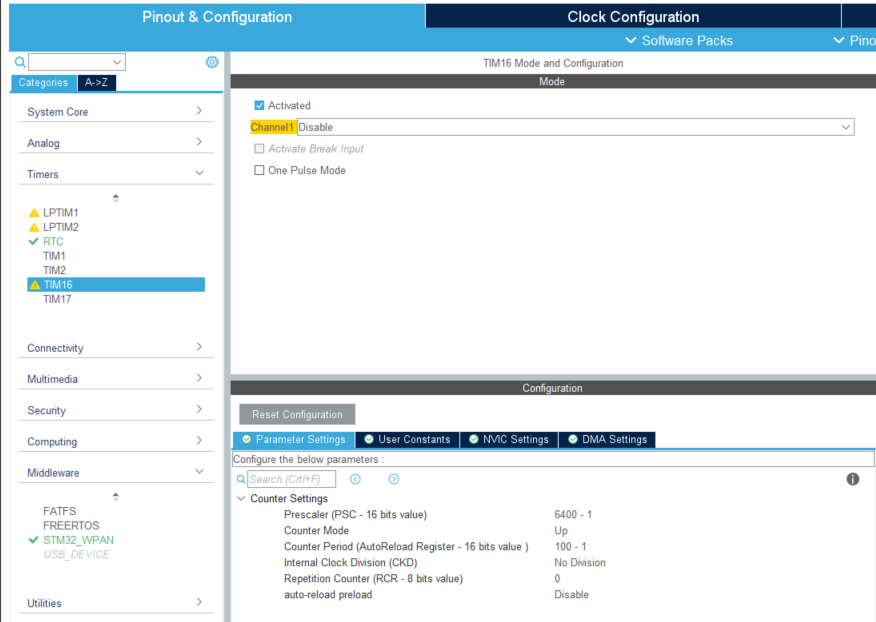Click the sort arrows above the Middleware list

tap(116, 496)
